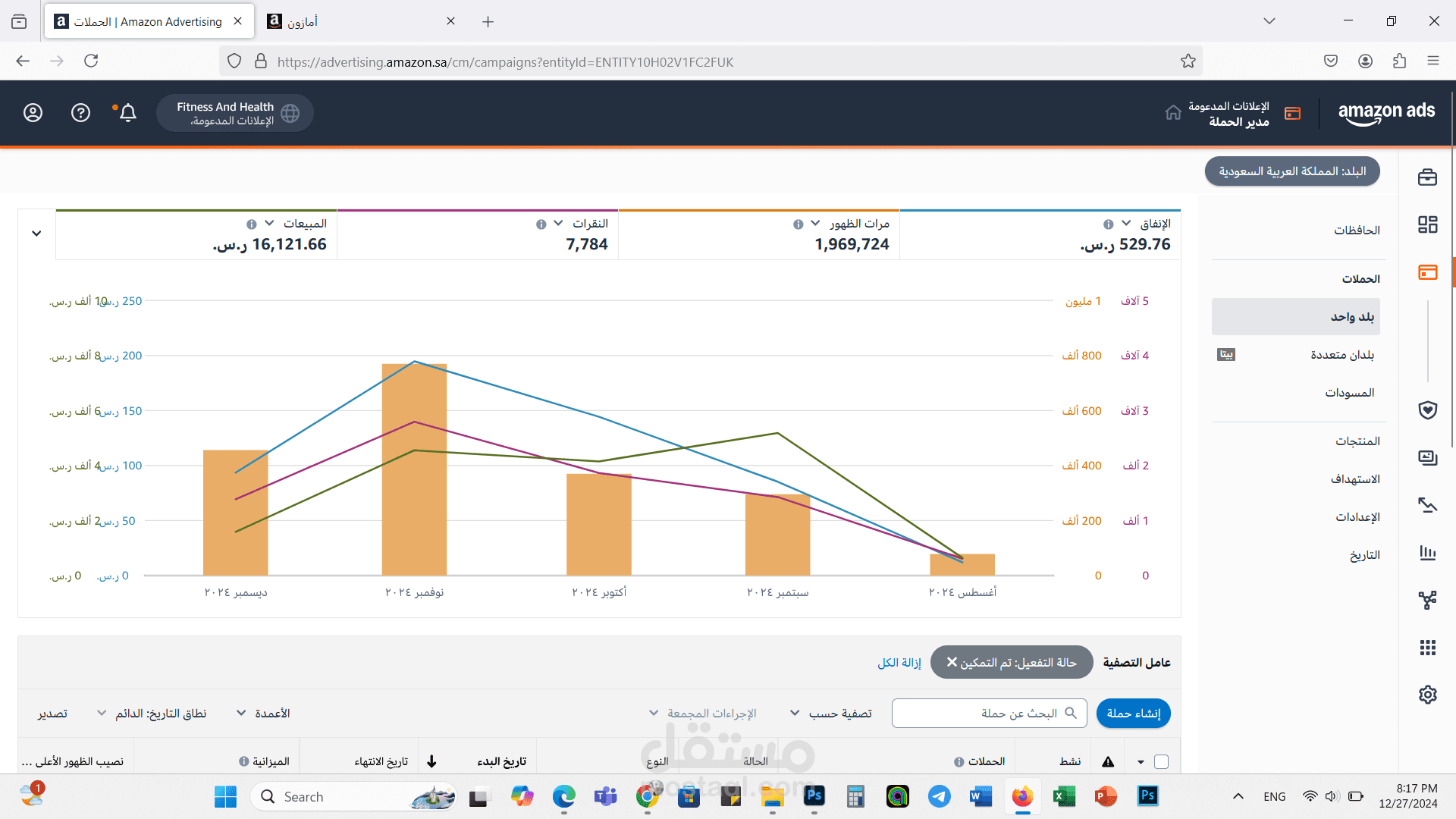Open the settings gear sidebar icon
The image size is (1456, 819).
tap(1427, 695)
